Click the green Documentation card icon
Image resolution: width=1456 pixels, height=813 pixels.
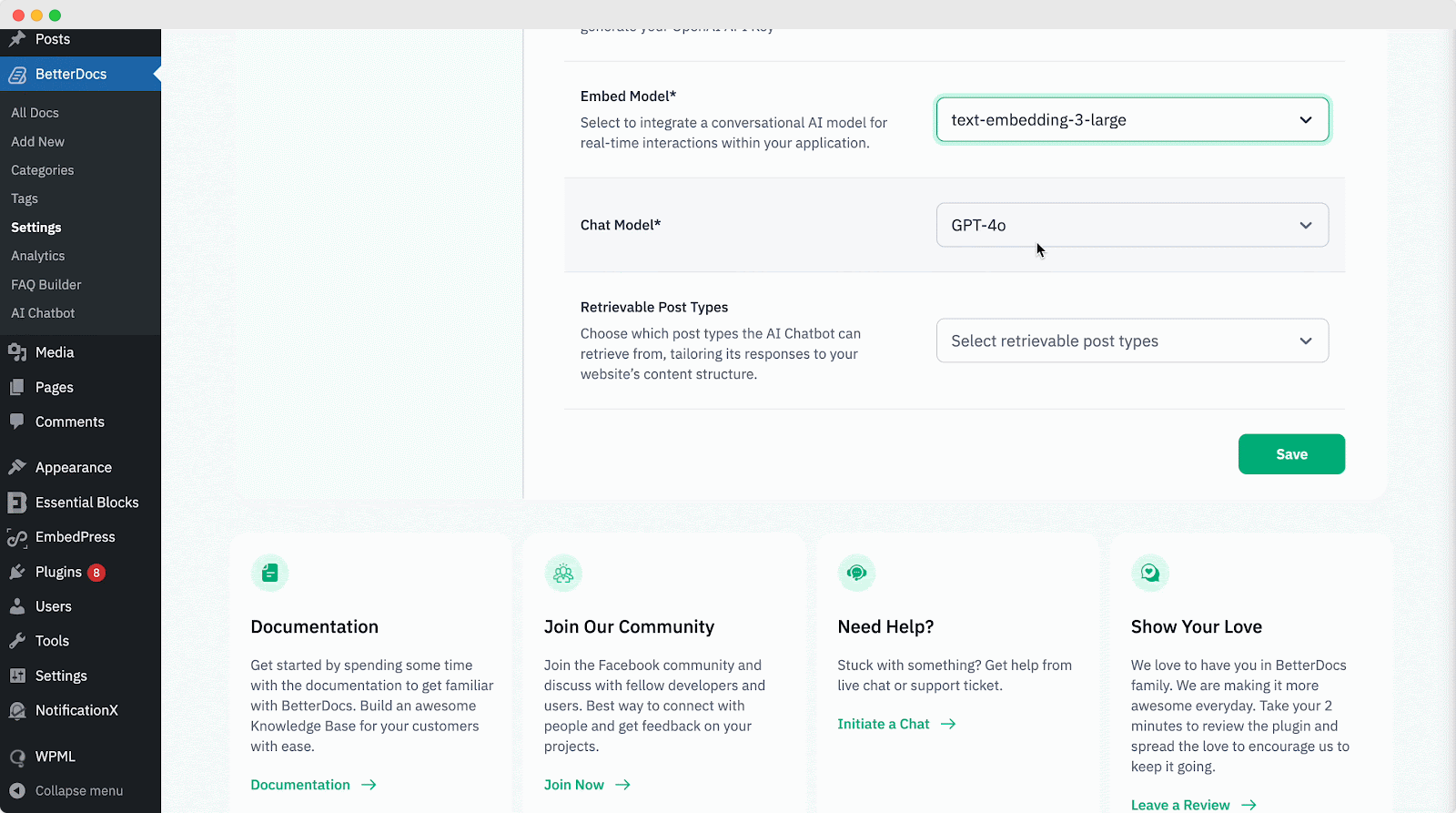coord(269,573)
